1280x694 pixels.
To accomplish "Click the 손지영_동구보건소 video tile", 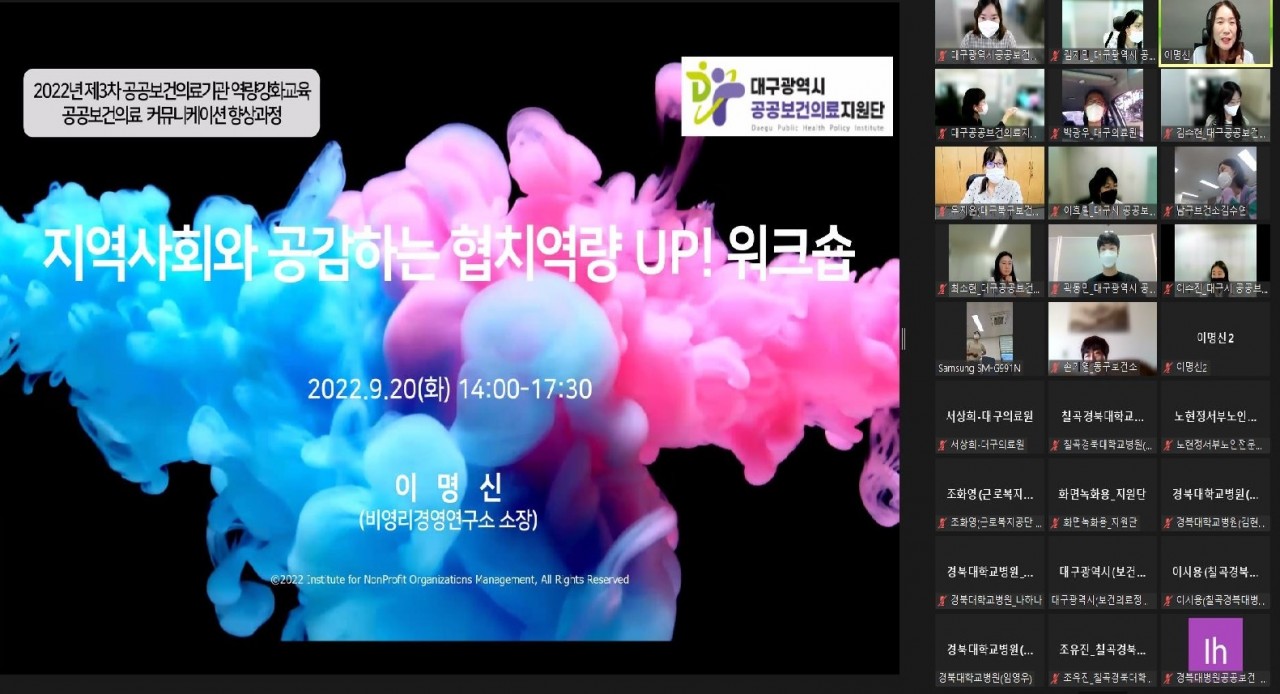I will click(1102, 338).
